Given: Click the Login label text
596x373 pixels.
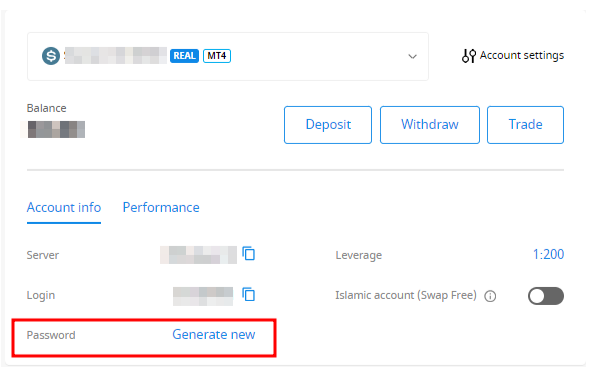Looking at the screenshot, I should pos(41,295).
